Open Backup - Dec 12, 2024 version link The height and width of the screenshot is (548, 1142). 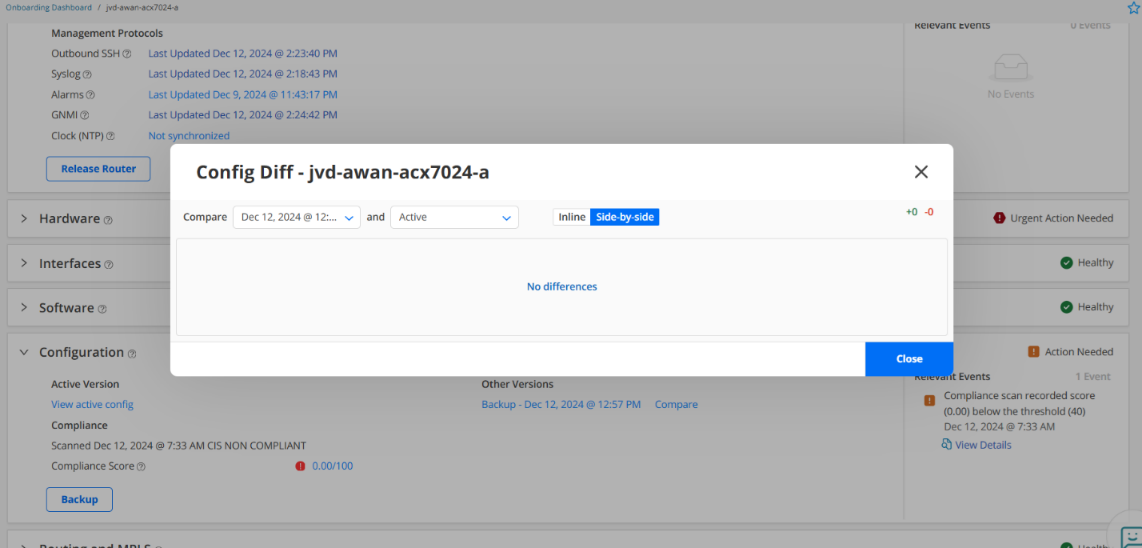tap(561, 404)
